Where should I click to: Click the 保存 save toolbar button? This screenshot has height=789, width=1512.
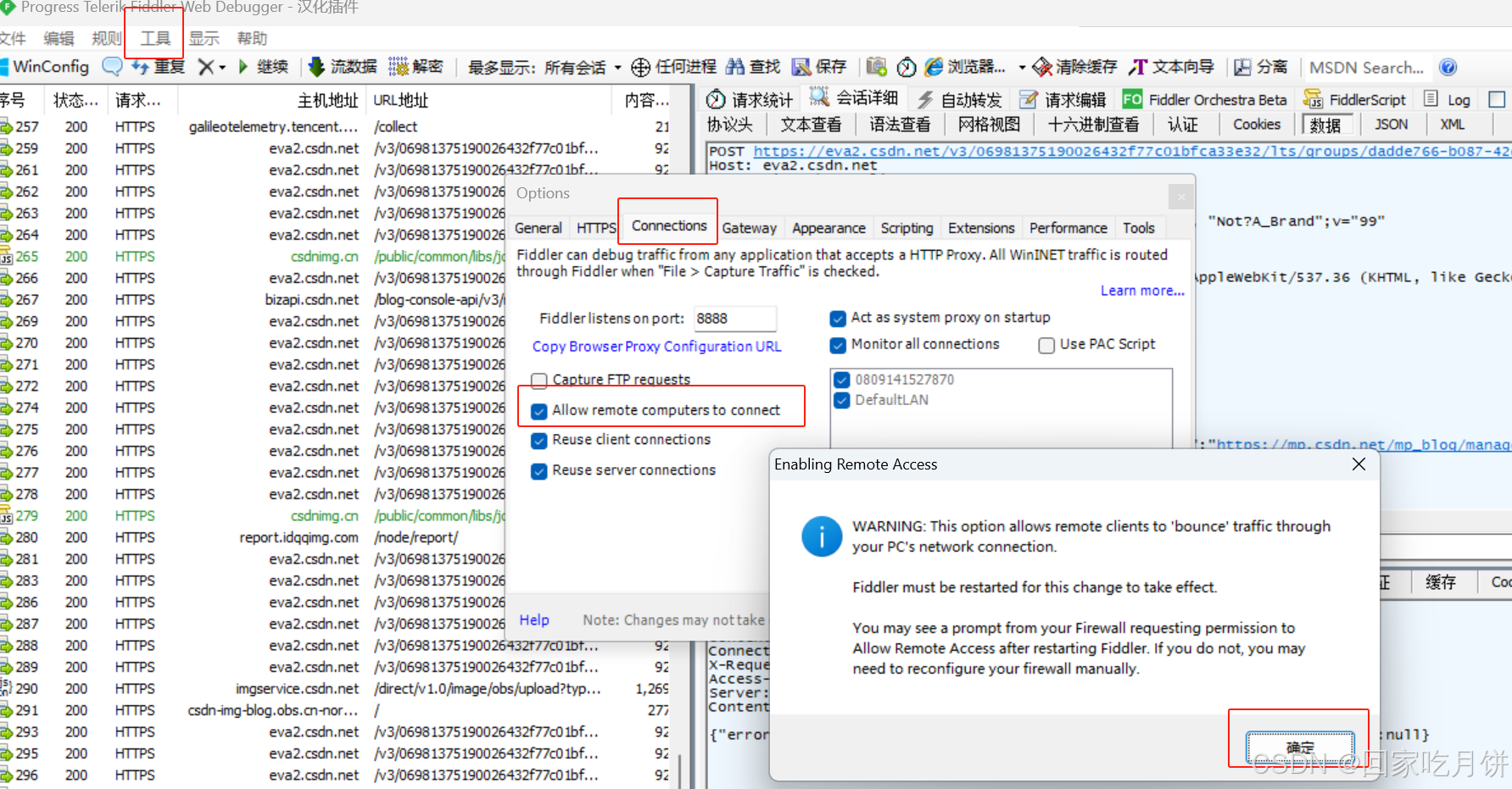tap(819, 67)
